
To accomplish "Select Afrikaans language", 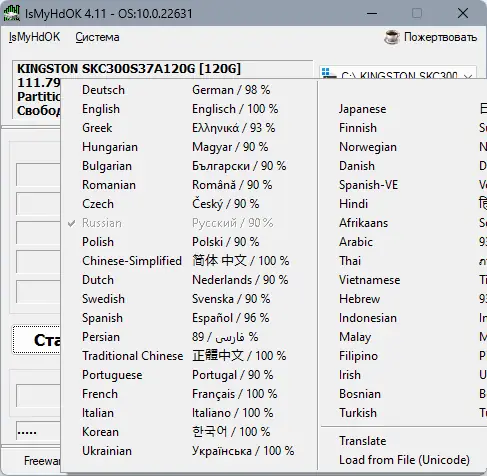I will pyautogui.click(x=403, y=223).
